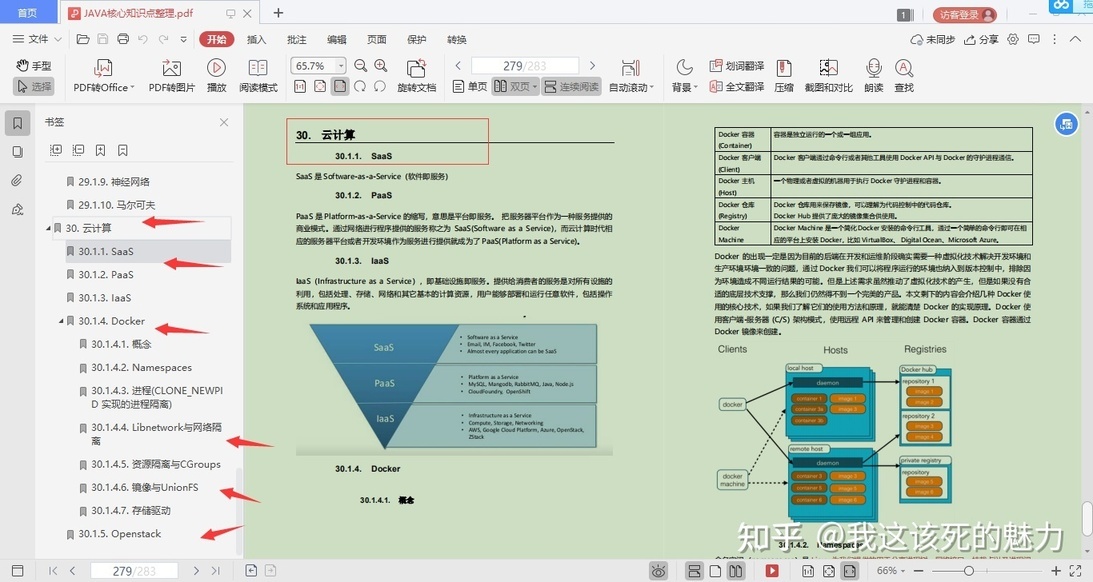Open the 65.7% zoom level dropdown
The image size is (1093, 582).
click(x=341, y=66)
